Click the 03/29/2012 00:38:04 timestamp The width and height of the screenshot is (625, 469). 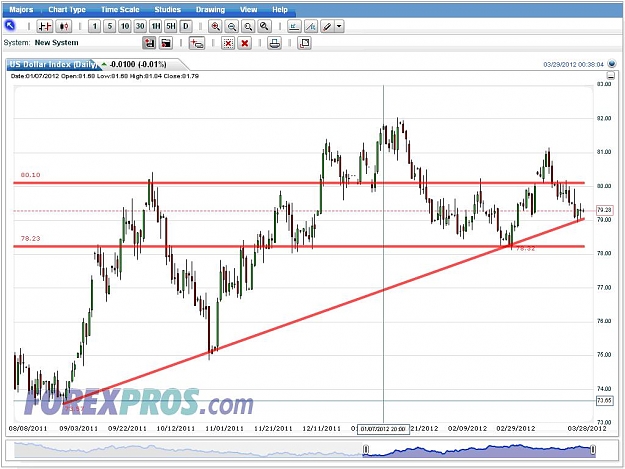574,65
